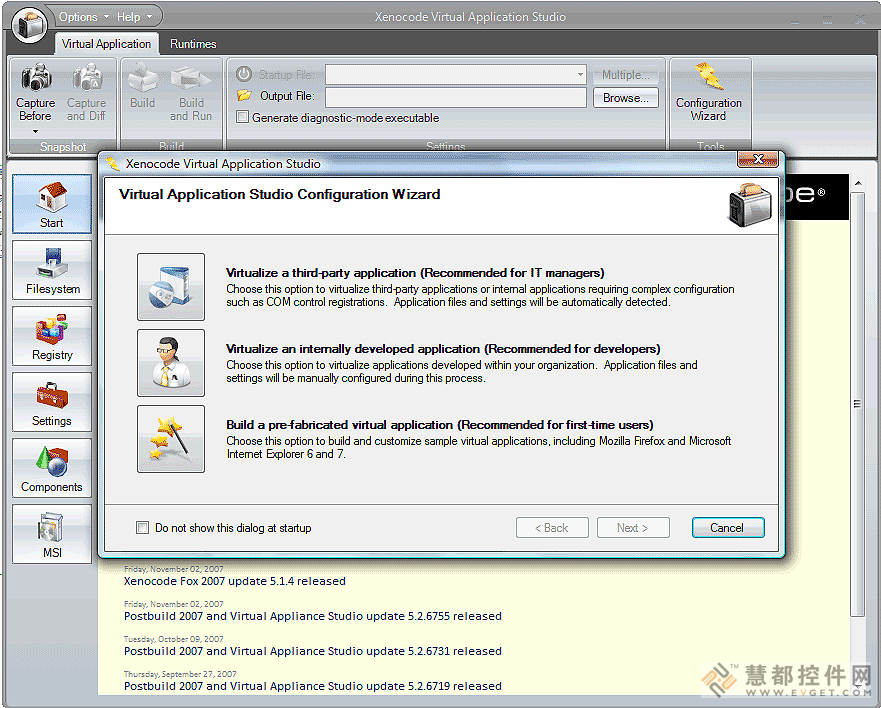Open the Components sidebar panel
881x708 pixels.
(x=52, y=468)
